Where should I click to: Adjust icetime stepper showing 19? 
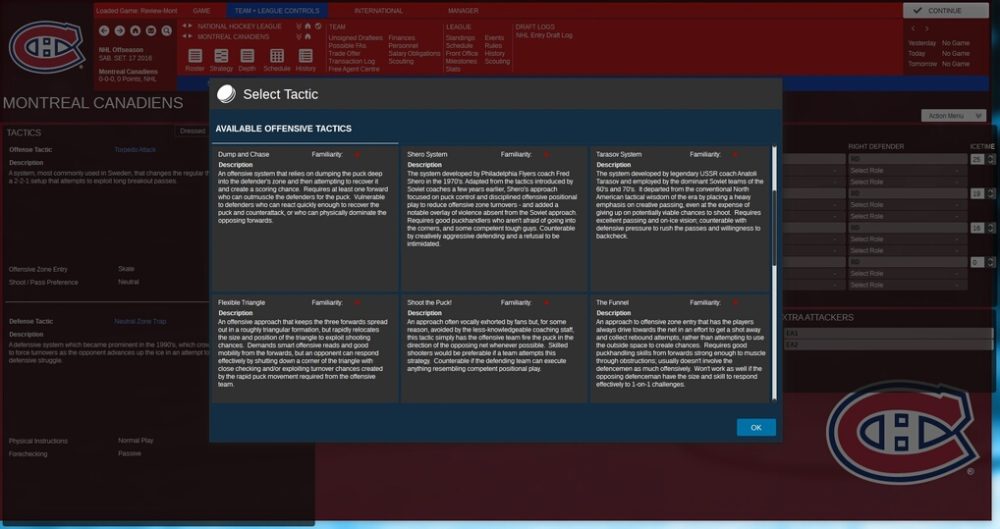point(991,193)
